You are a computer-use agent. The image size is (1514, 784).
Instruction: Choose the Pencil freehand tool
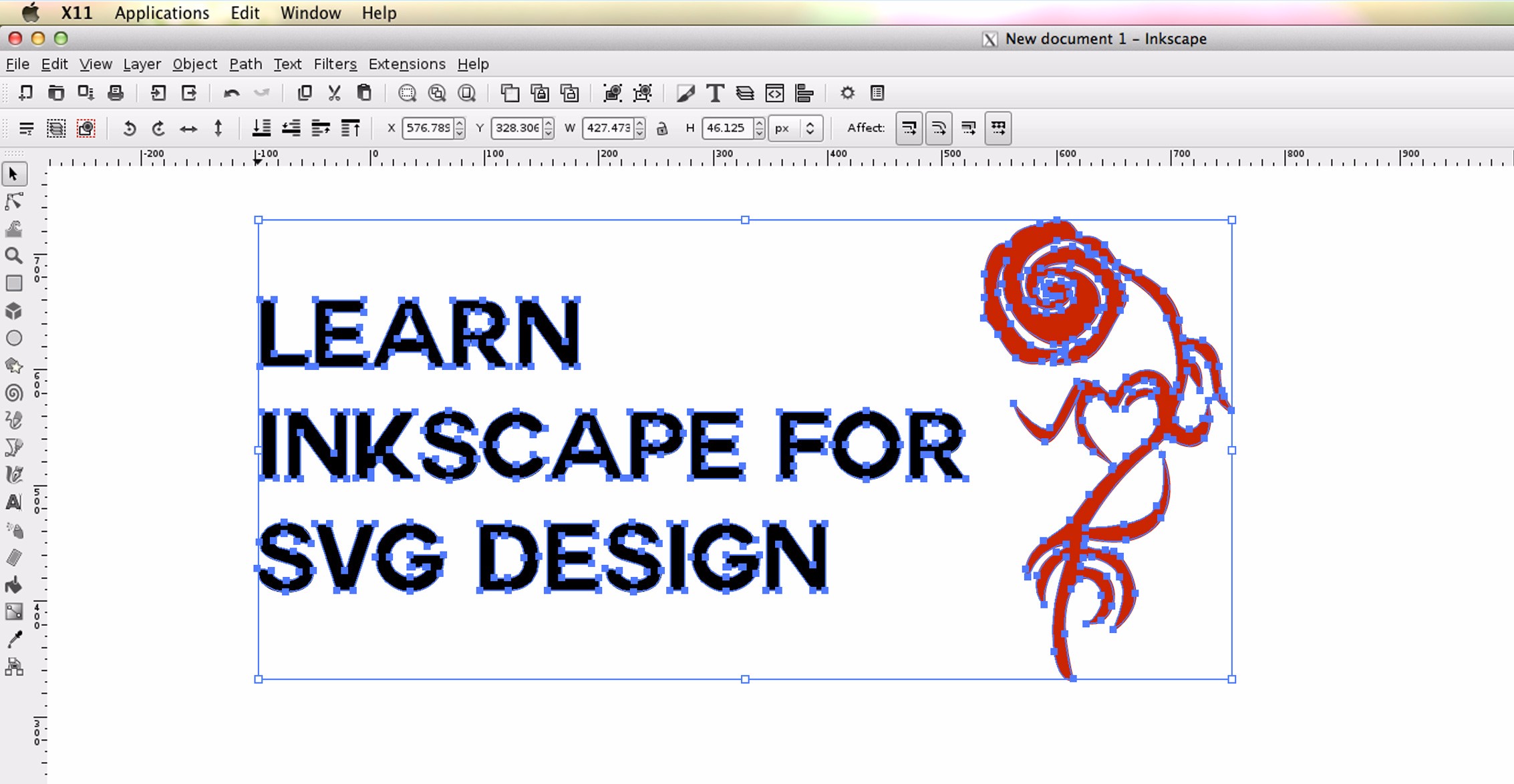click(14, 420)
